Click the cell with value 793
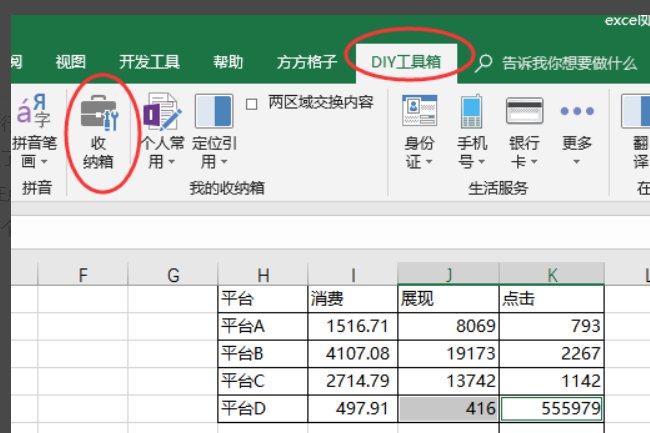 click(551, 326)
